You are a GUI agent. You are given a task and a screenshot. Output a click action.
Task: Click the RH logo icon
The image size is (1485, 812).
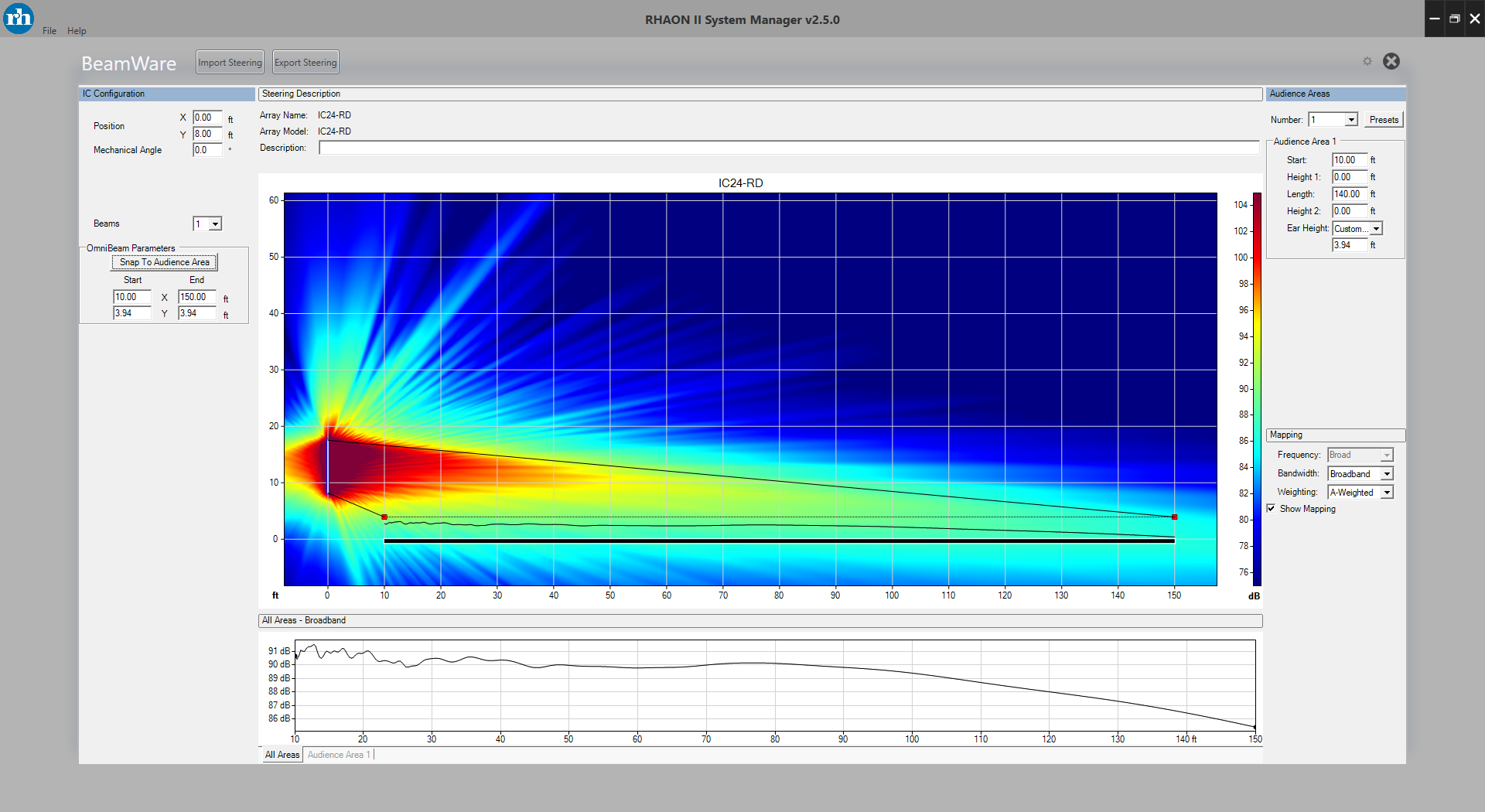(x=19, y=18)
